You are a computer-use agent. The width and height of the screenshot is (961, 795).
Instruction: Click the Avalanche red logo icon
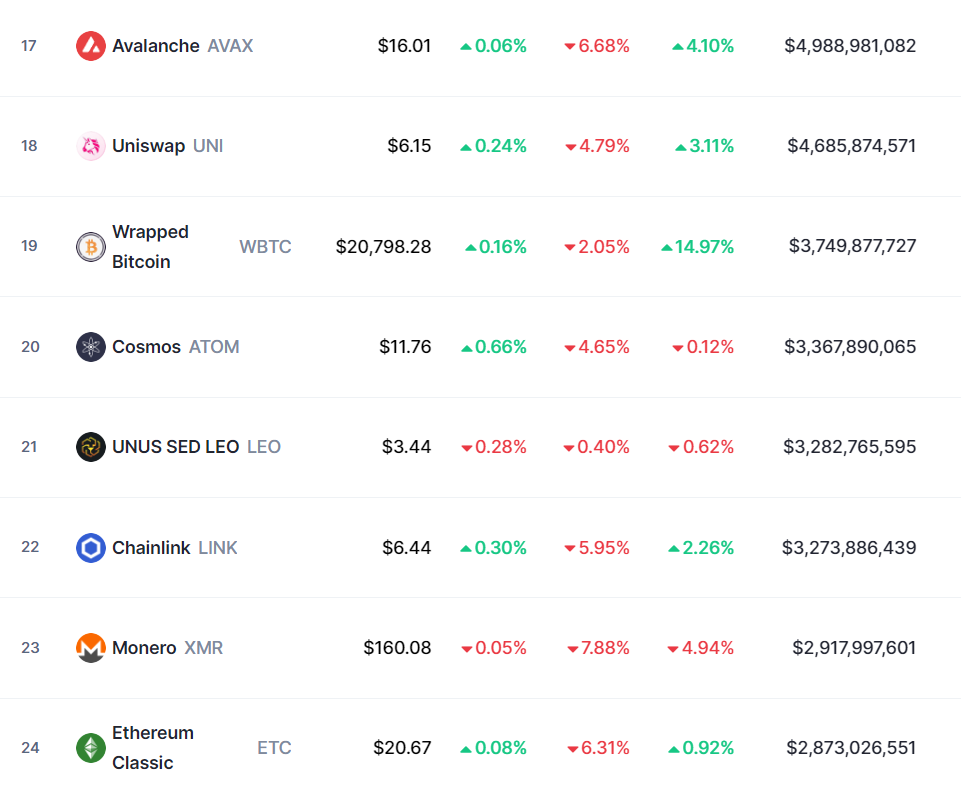[x=91, y=46]
